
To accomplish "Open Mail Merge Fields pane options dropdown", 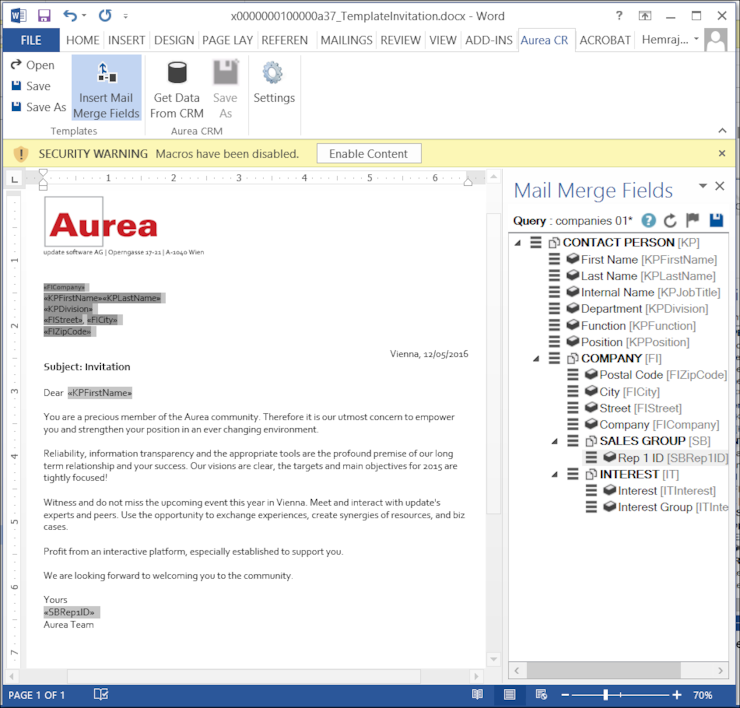I will click(703, 186).
